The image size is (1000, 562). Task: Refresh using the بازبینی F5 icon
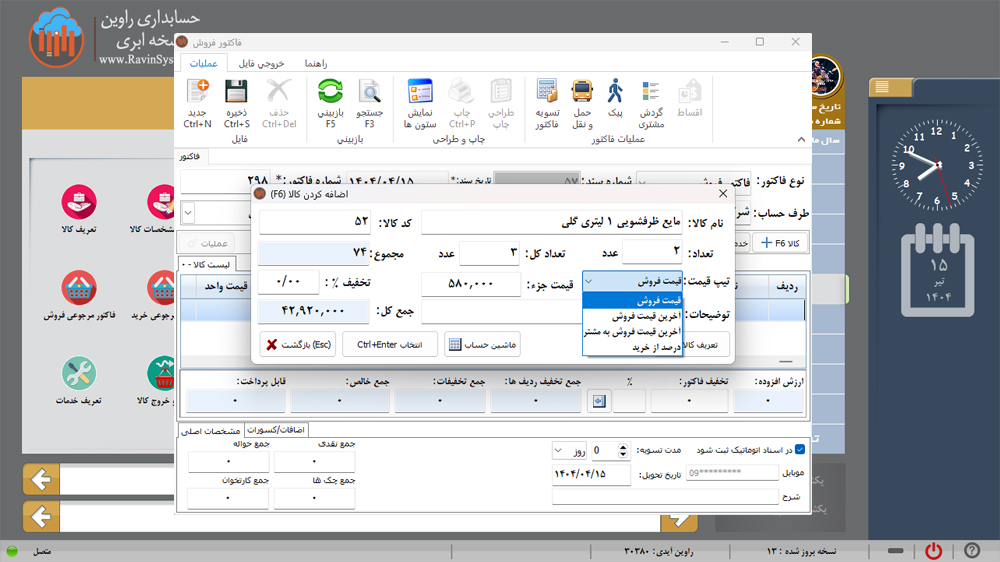[330, 94]
